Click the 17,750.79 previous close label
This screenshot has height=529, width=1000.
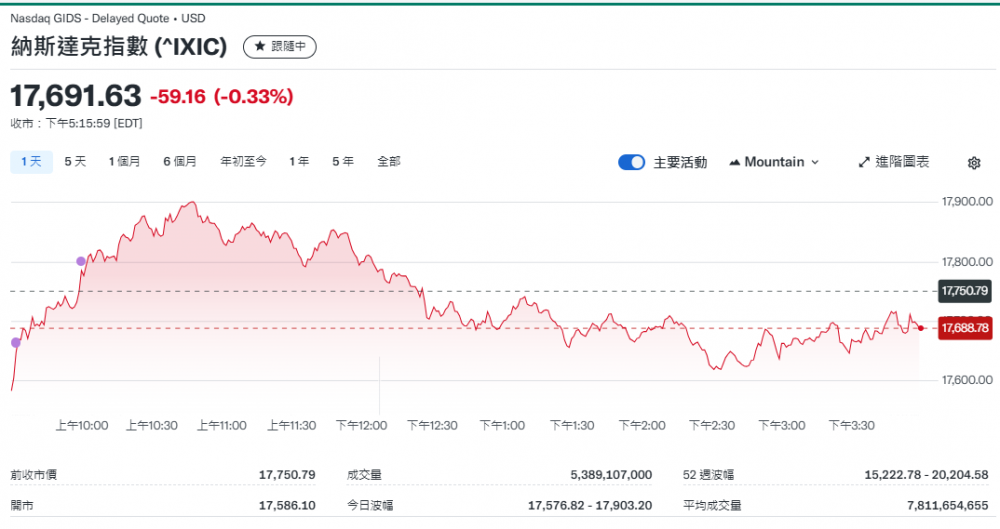coord(964,291)
